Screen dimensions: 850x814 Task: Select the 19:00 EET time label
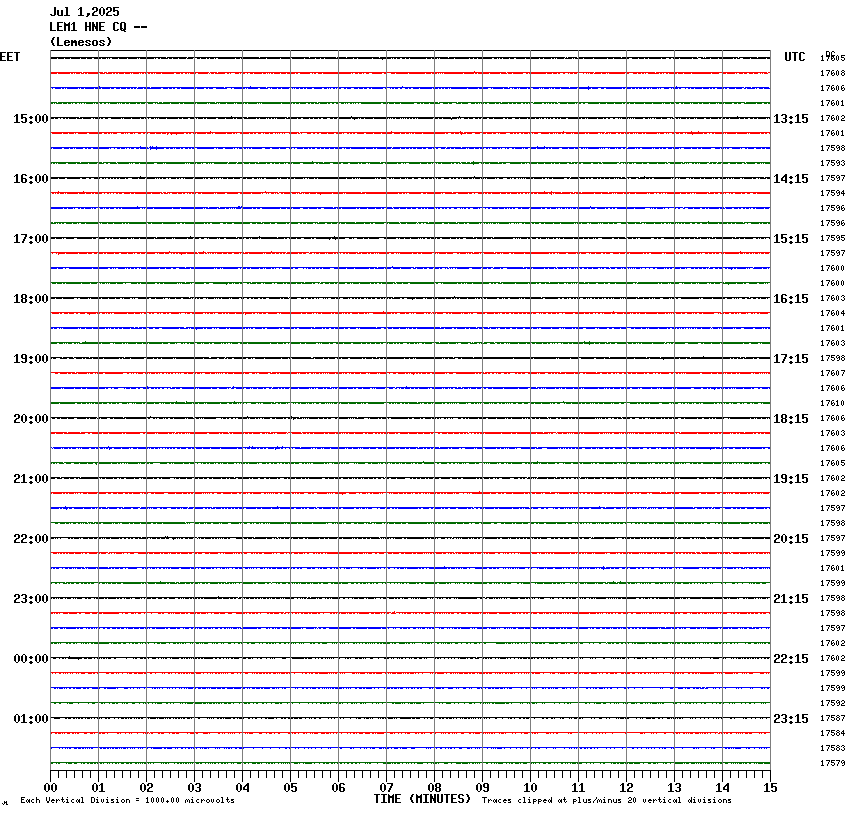[x=31, y=359]
